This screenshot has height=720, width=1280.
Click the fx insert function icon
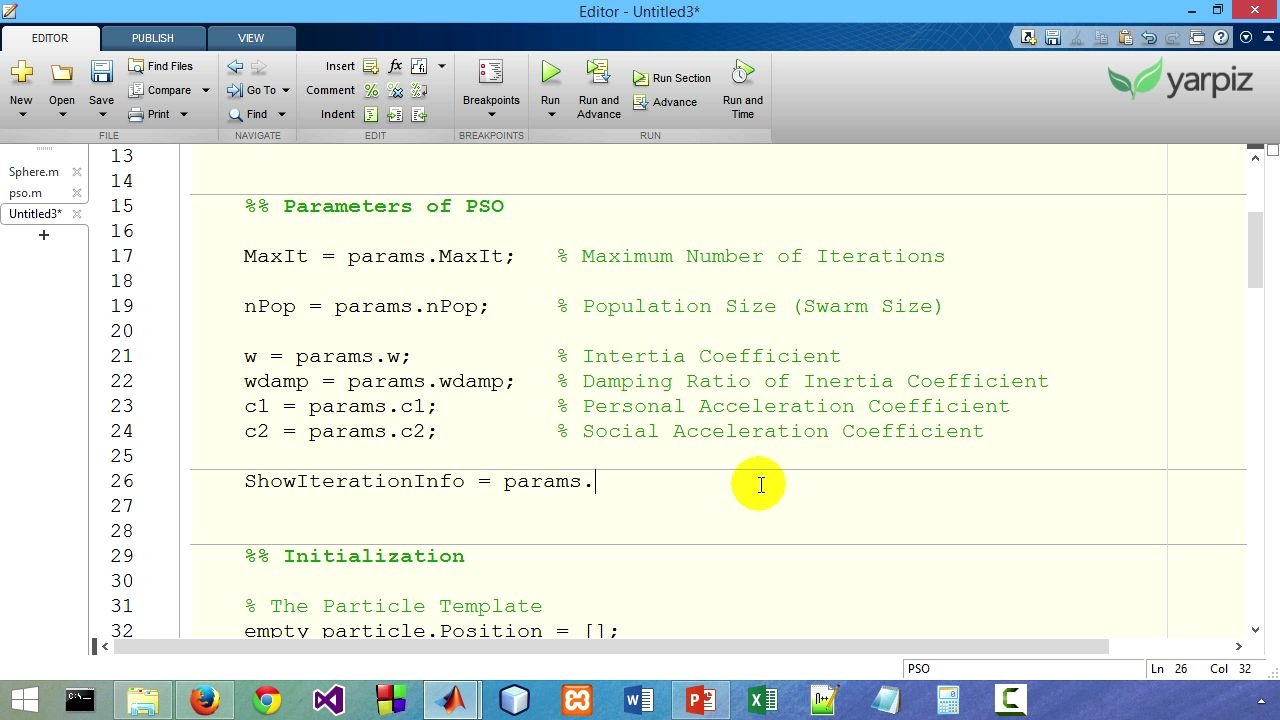coord(395,67)
